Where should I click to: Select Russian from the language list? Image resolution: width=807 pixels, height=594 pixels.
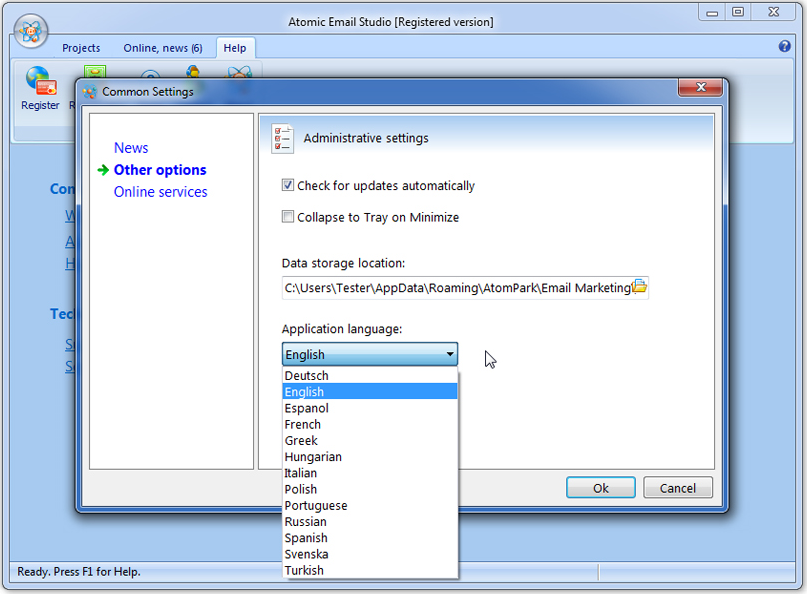305,521
